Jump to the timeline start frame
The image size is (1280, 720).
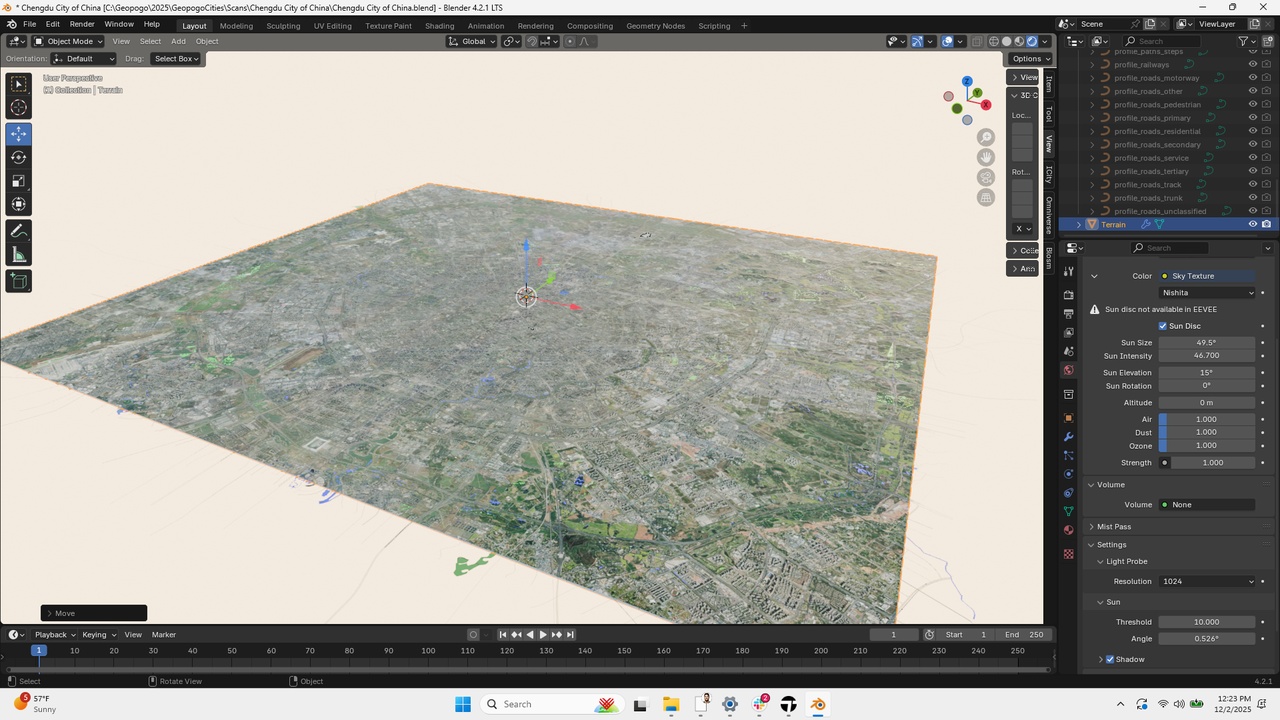pos(503,634)
